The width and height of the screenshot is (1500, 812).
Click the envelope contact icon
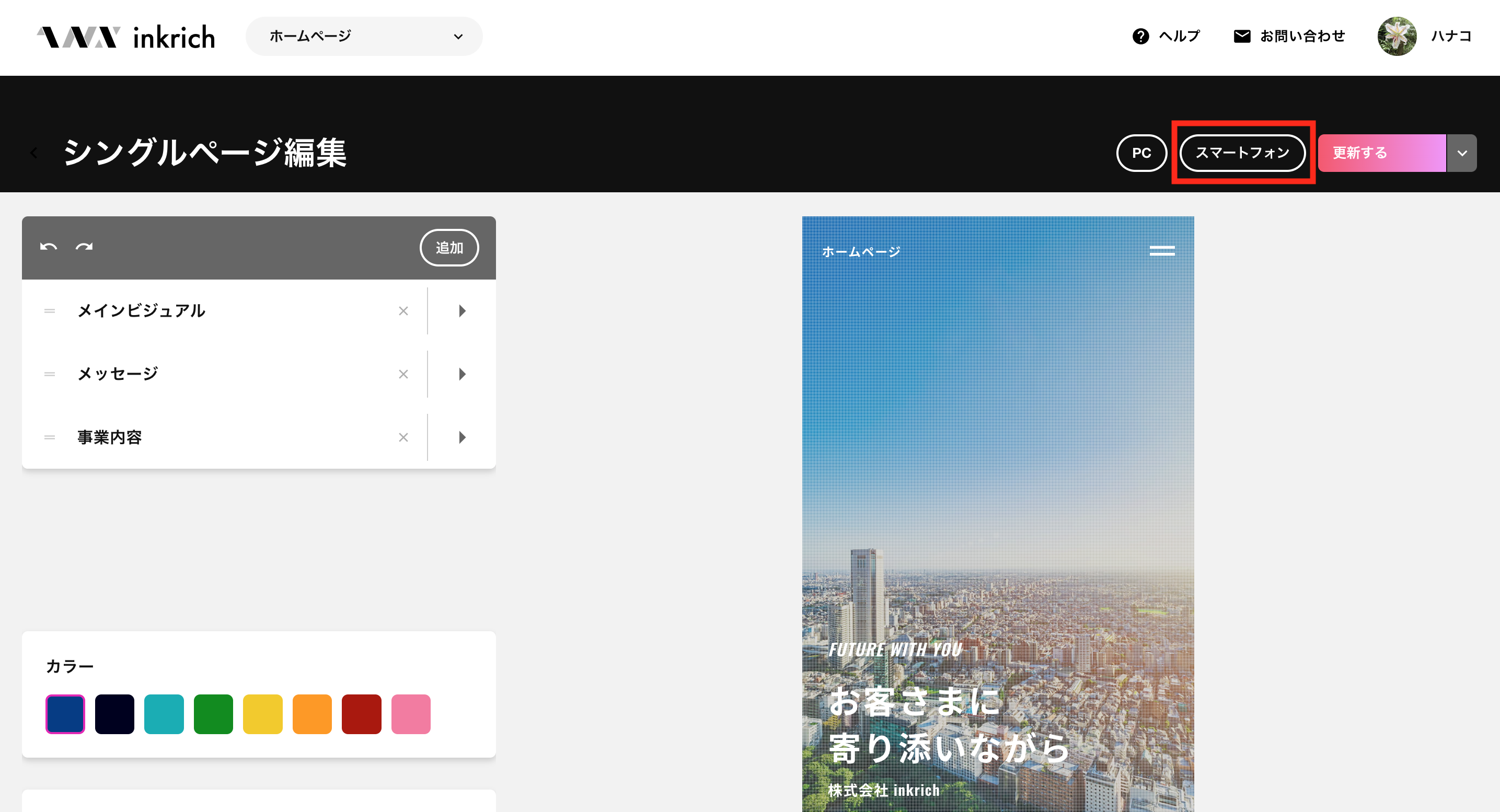1242,36
